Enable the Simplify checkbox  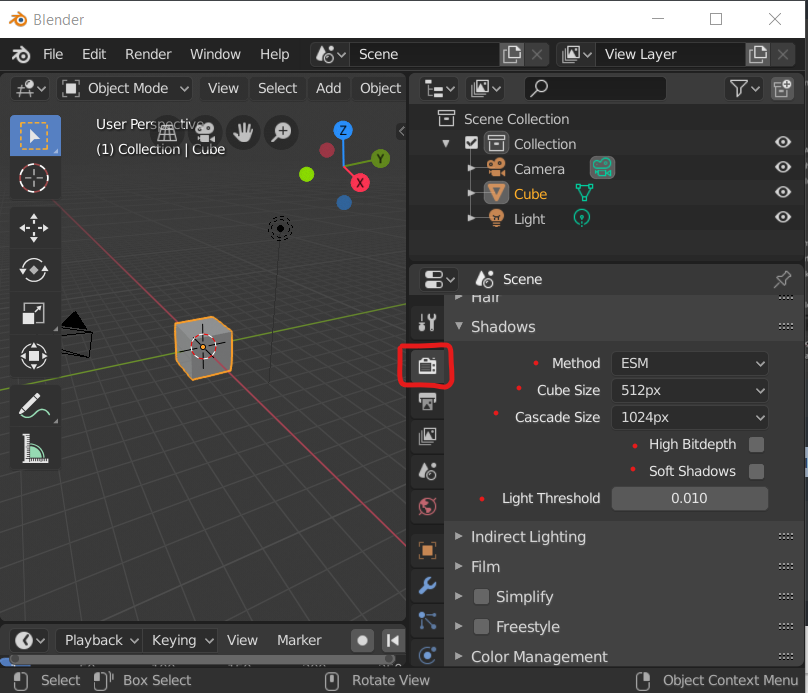481,597
